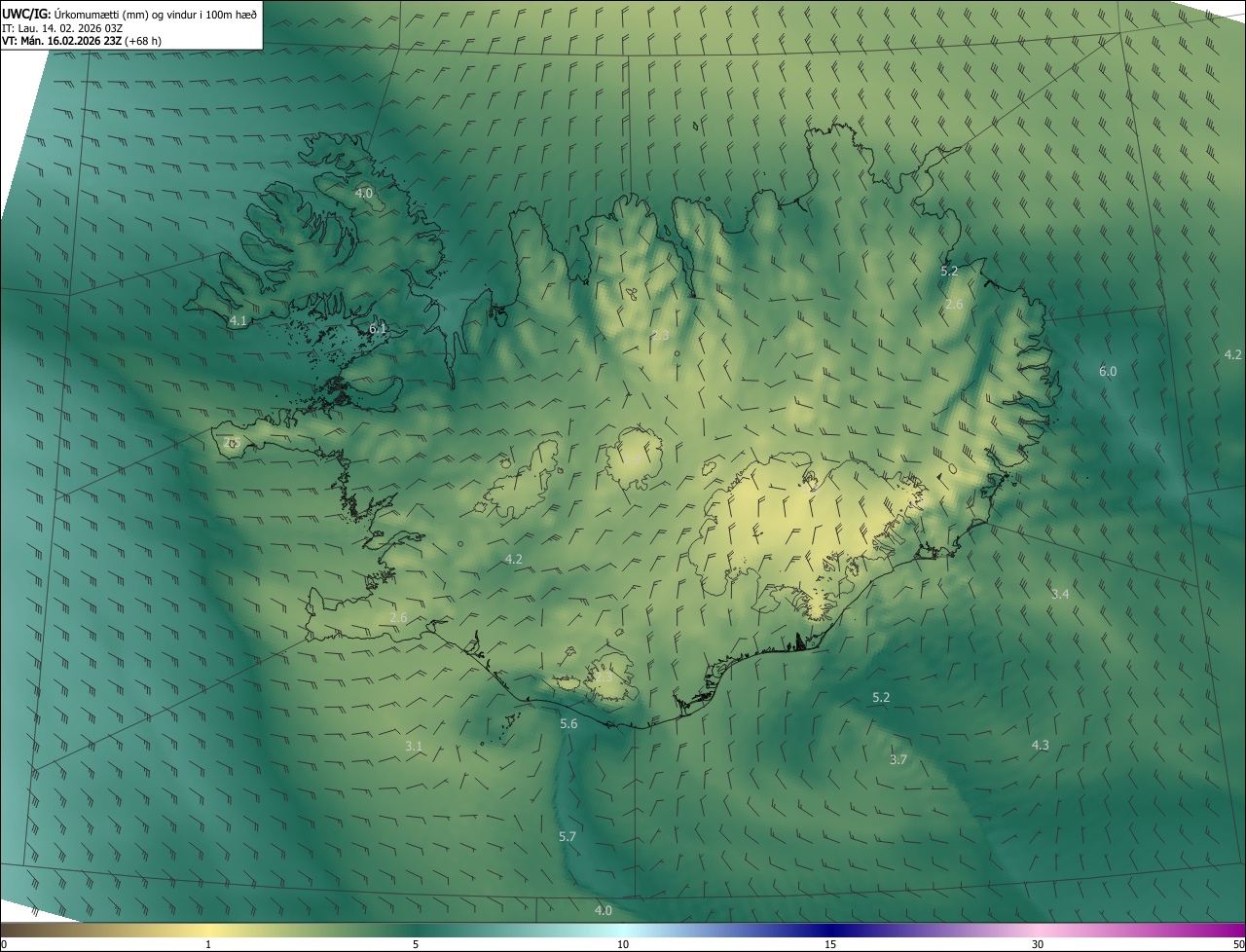Screen dimensions: 1246x952
Task: Select the IT: Lau. 14. 02. 2026 03Z line
Action: click(62, 27)
